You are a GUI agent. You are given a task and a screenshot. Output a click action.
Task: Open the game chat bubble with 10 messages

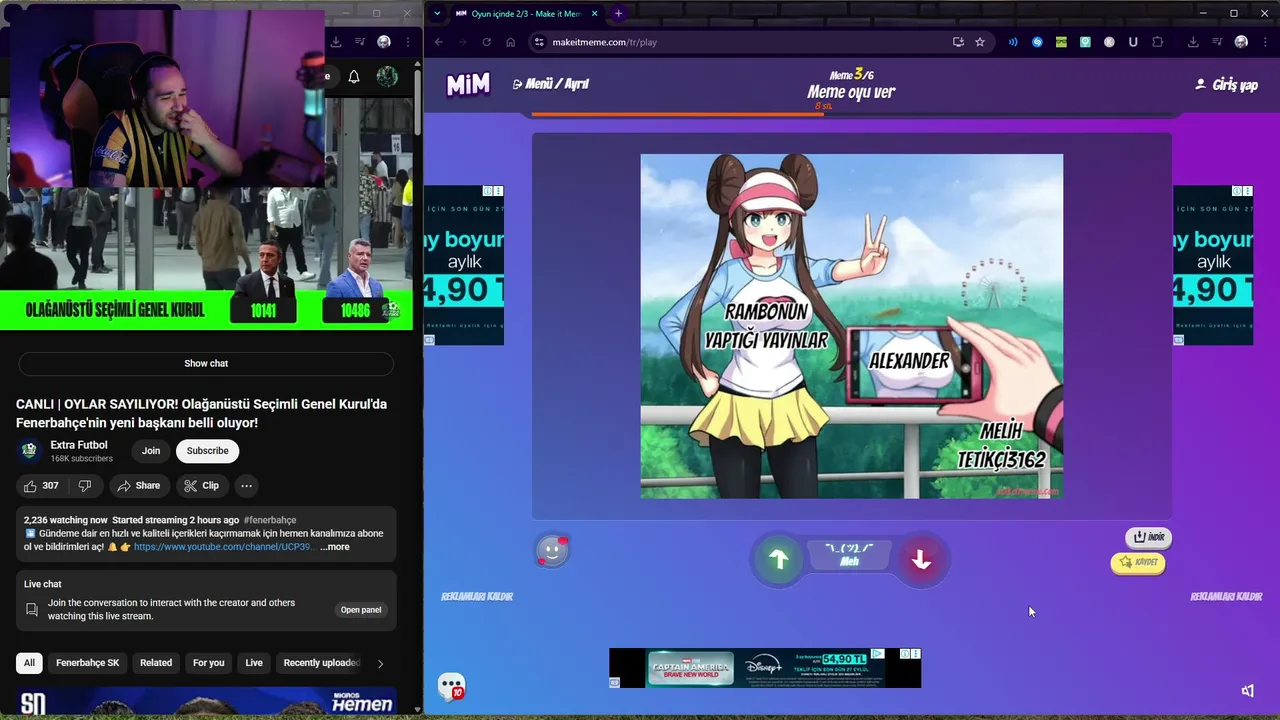452,686
